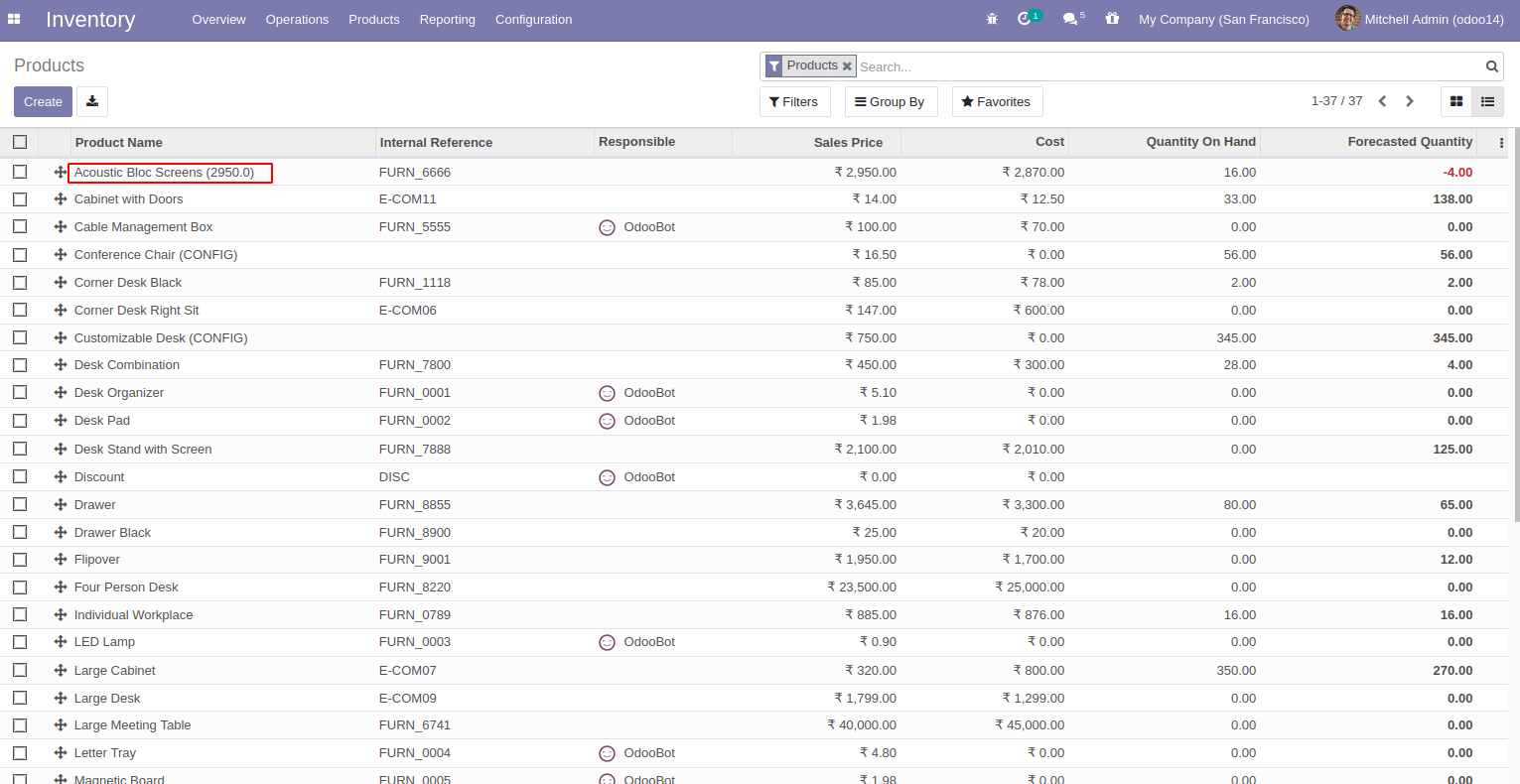Open optional columns menu icon
1520x784 pixels.
[1501, 143]
